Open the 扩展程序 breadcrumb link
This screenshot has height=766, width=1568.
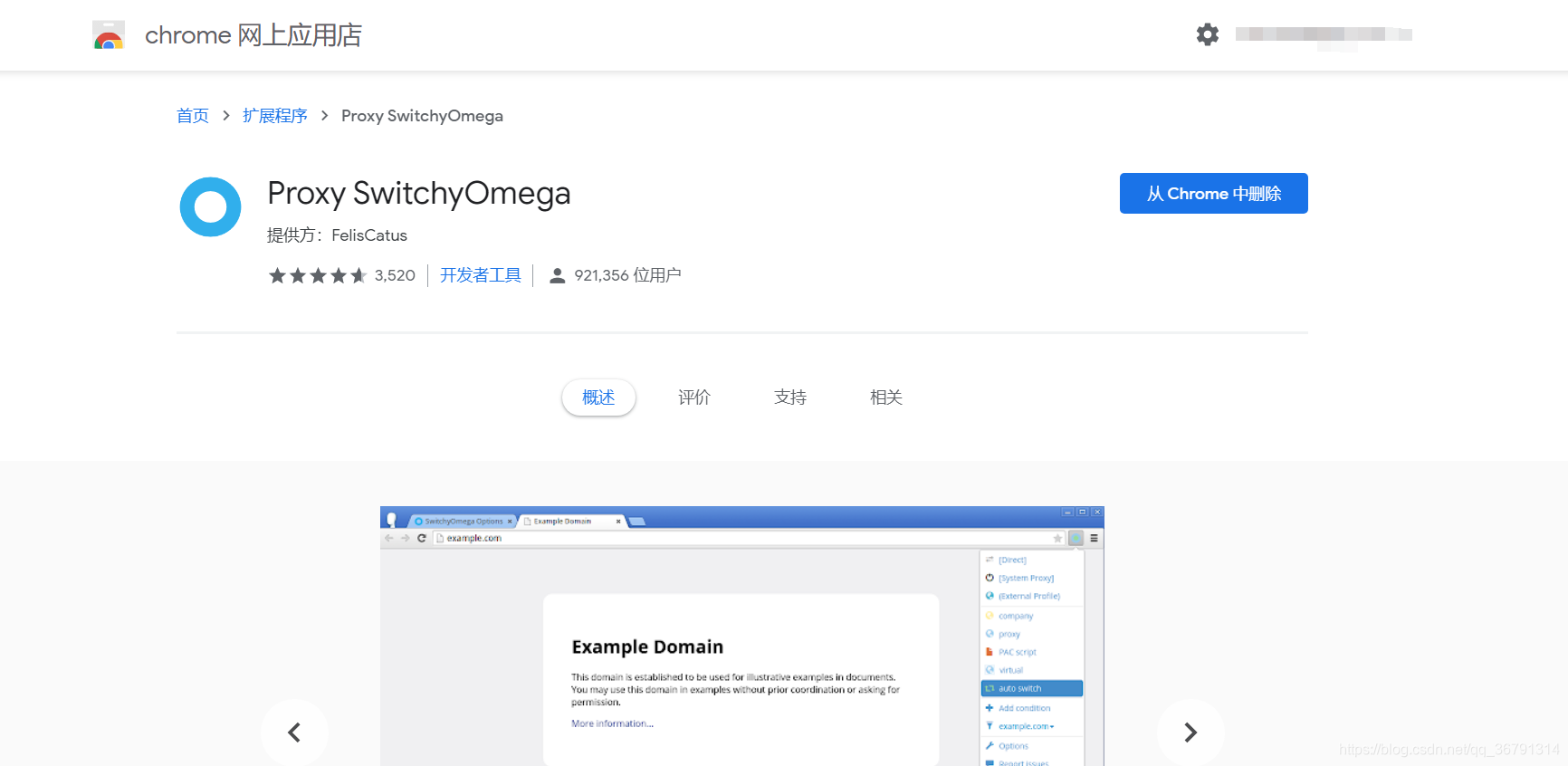tap(275, 116)
